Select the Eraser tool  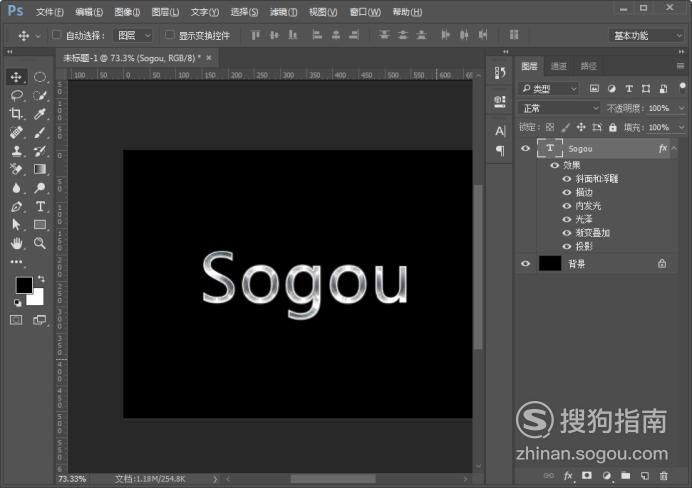point(16,169)
